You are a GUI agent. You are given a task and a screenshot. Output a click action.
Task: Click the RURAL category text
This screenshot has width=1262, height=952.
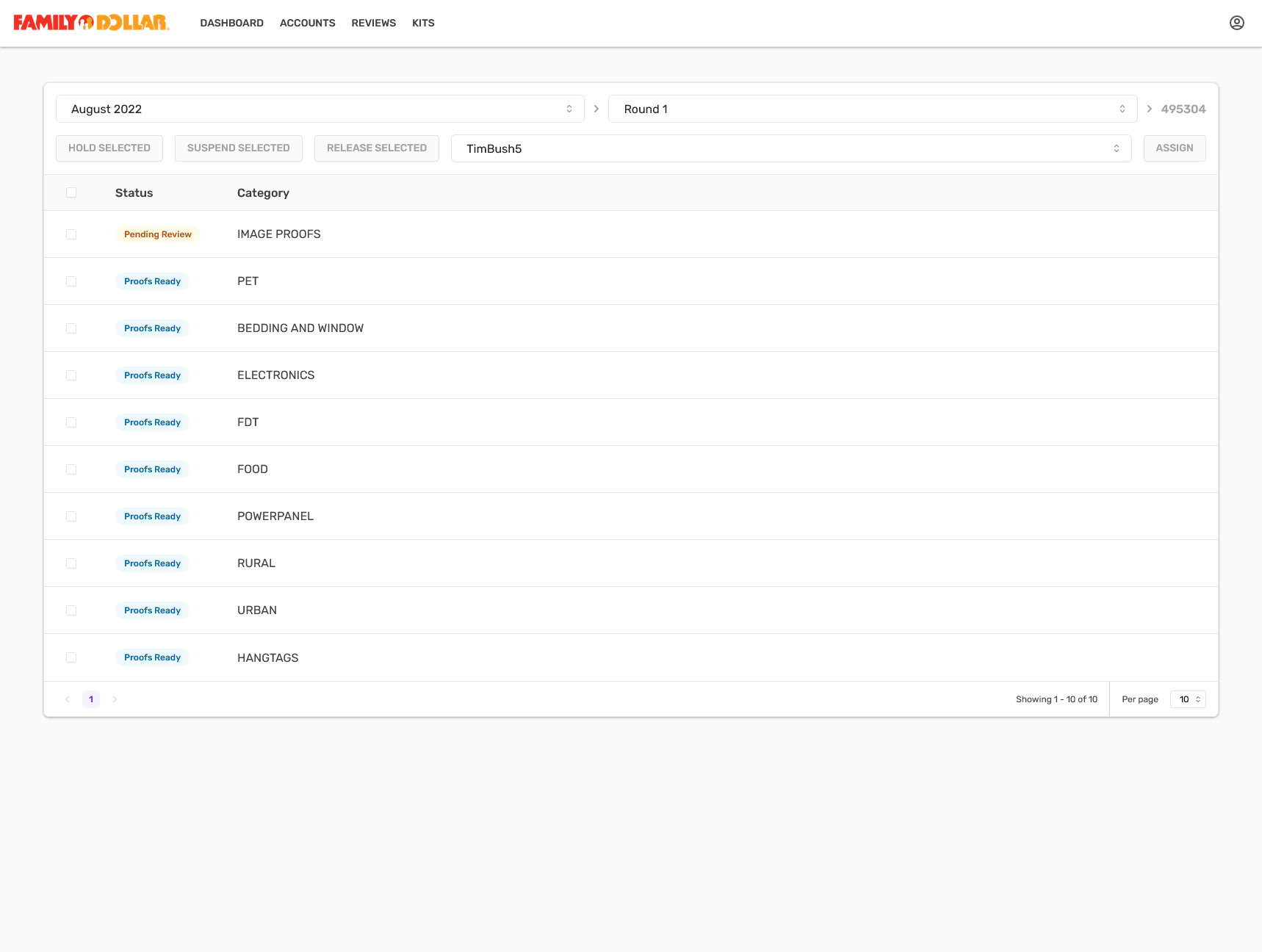(256, 563)
